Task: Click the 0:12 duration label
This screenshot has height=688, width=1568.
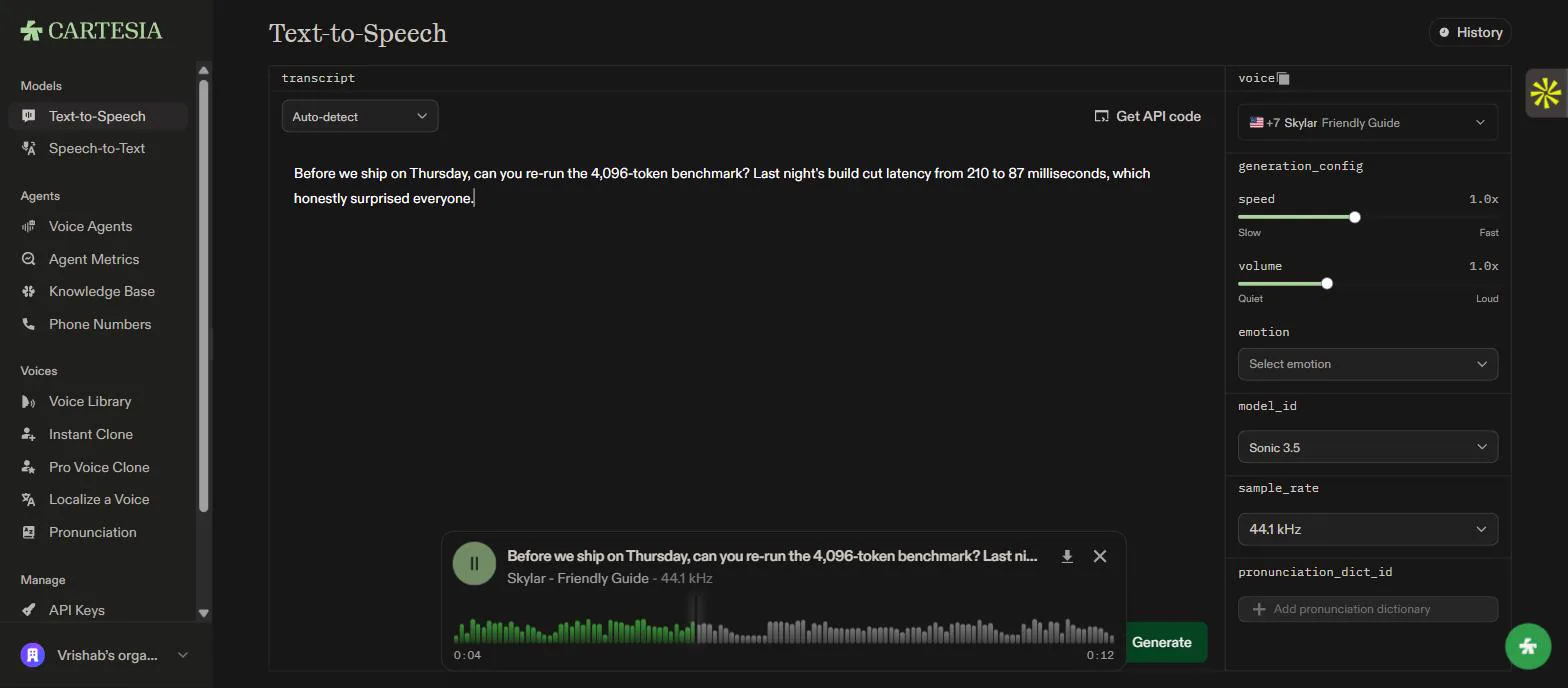Action: pos(1100,655)
